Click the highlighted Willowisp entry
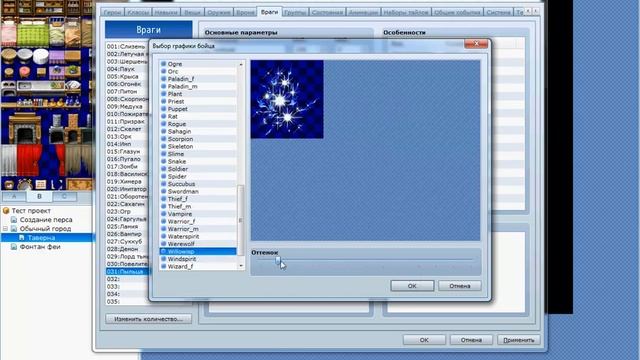Viewport: 640px width, 360px height. tap(198, 251)
